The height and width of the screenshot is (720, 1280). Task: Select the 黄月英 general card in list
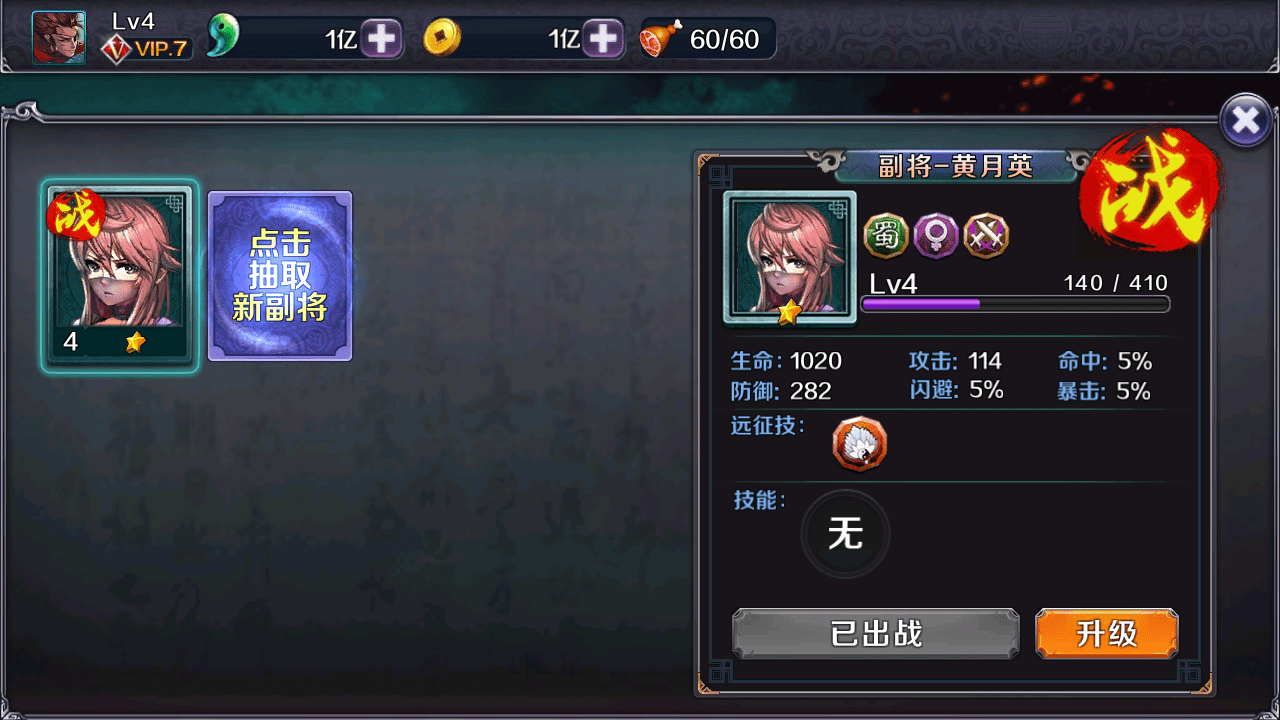point(120,277)
